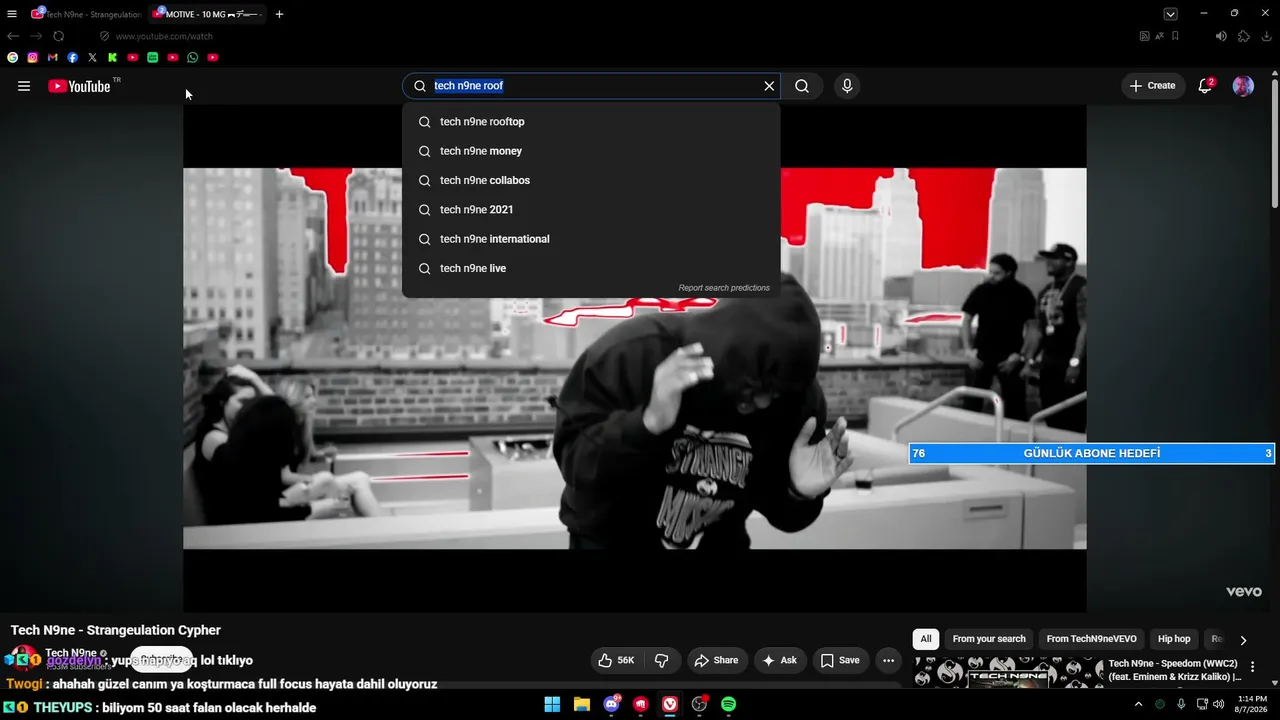Open the Tech N9ne channel name
Image resolution: width=1280 pixels, height=720 pixels.
71,653
